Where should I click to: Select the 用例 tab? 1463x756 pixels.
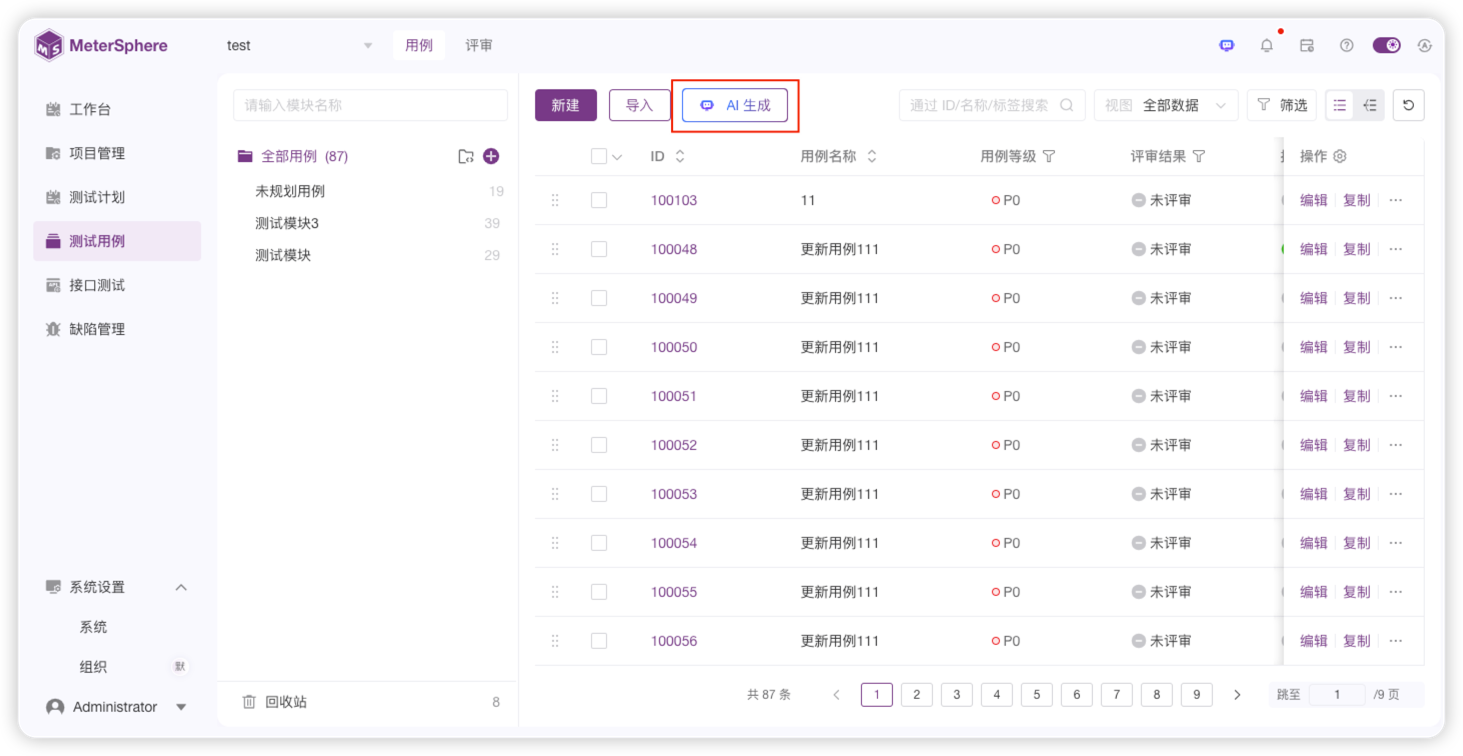click(419, 45)
